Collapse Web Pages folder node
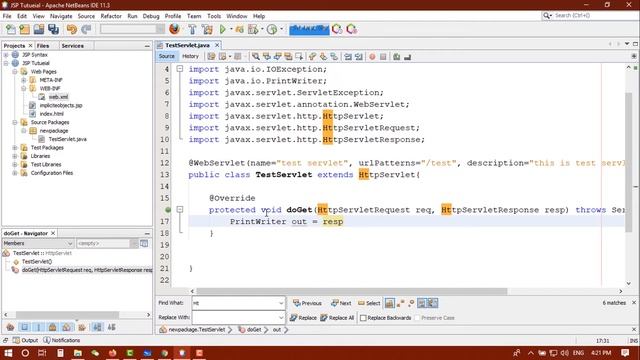The image size is (640, 360). coord(15,71)
